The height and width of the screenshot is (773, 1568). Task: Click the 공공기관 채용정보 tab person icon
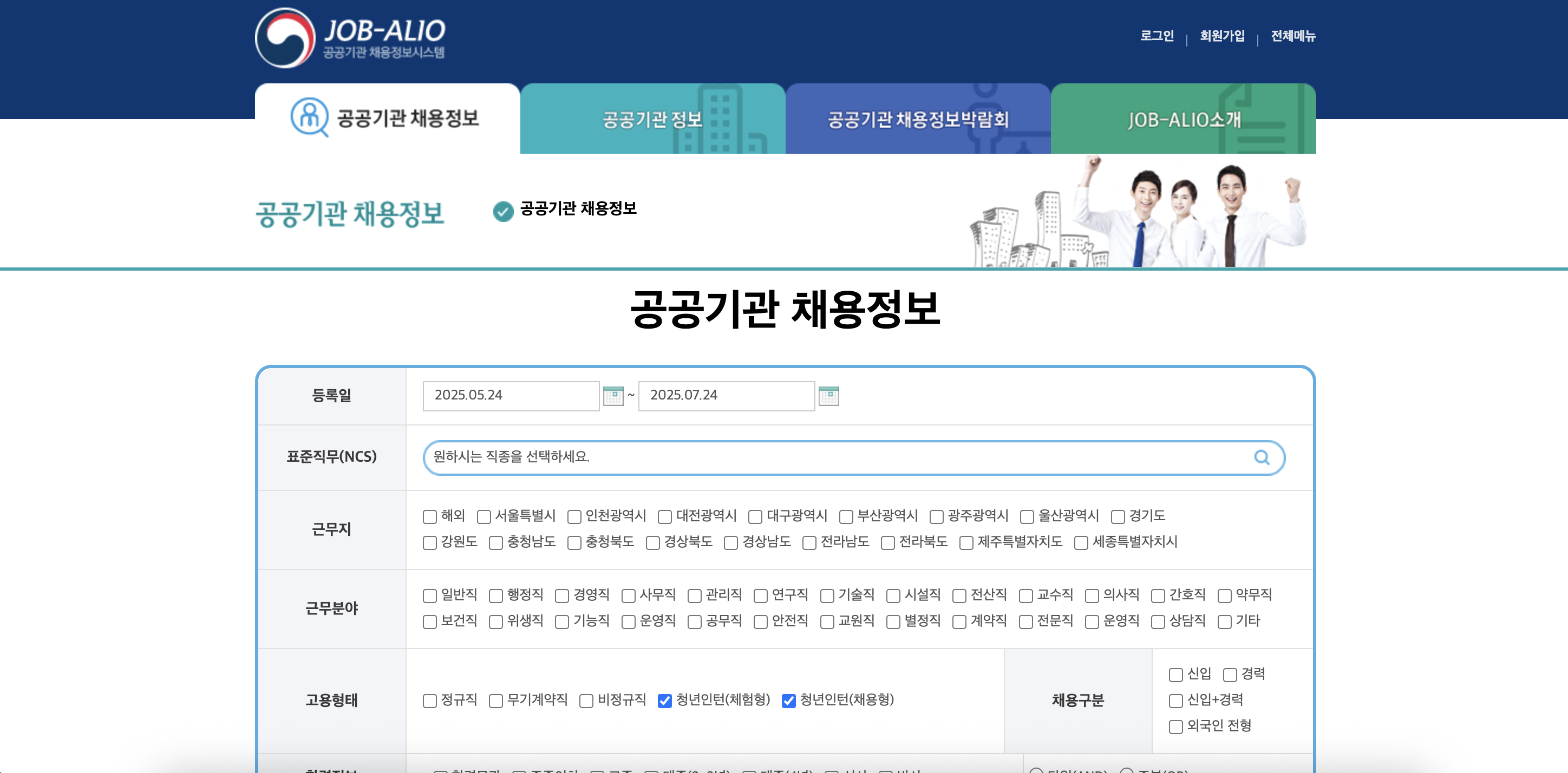click(309, 117)
